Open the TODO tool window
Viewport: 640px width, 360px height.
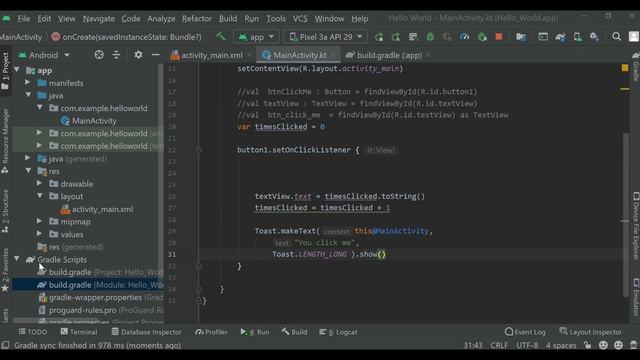point(33,332)
